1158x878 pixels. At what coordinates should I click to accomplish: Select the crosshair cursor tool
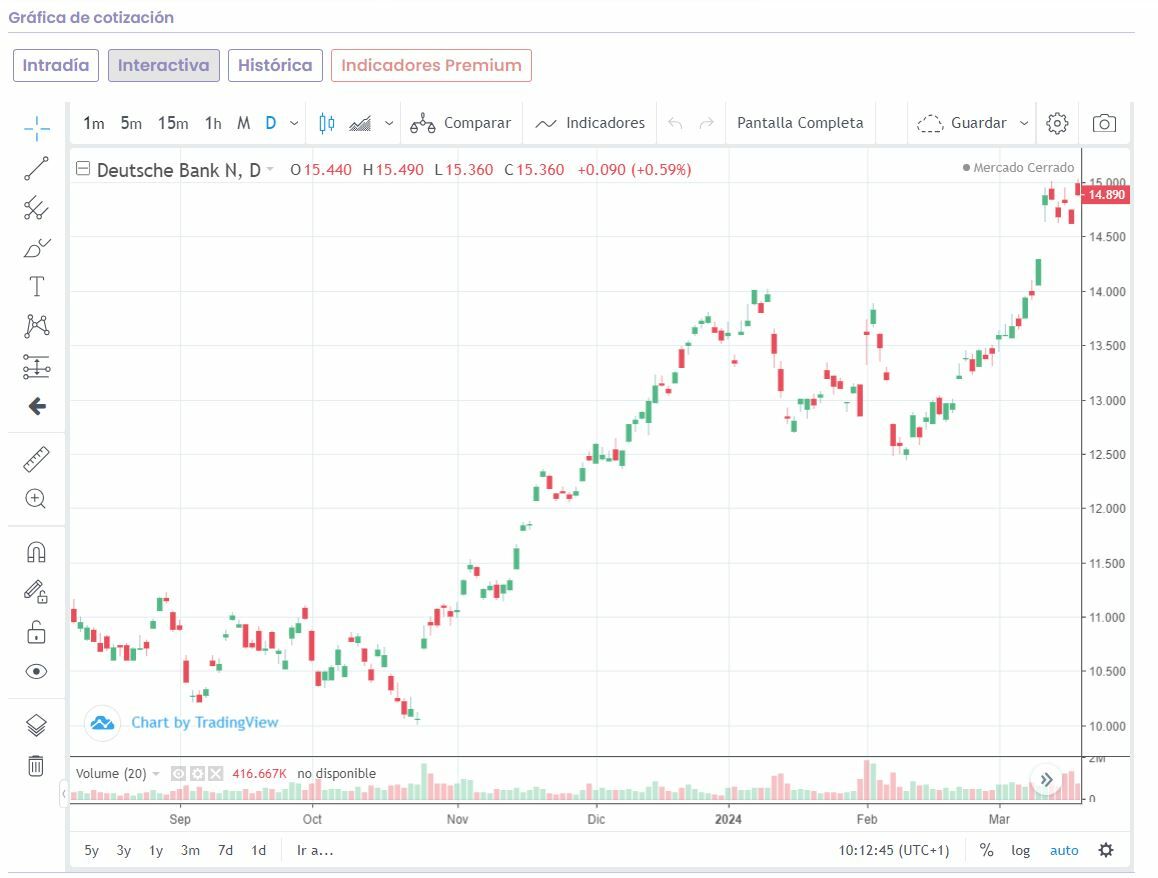pyautogui.click(x=36, y=128)
